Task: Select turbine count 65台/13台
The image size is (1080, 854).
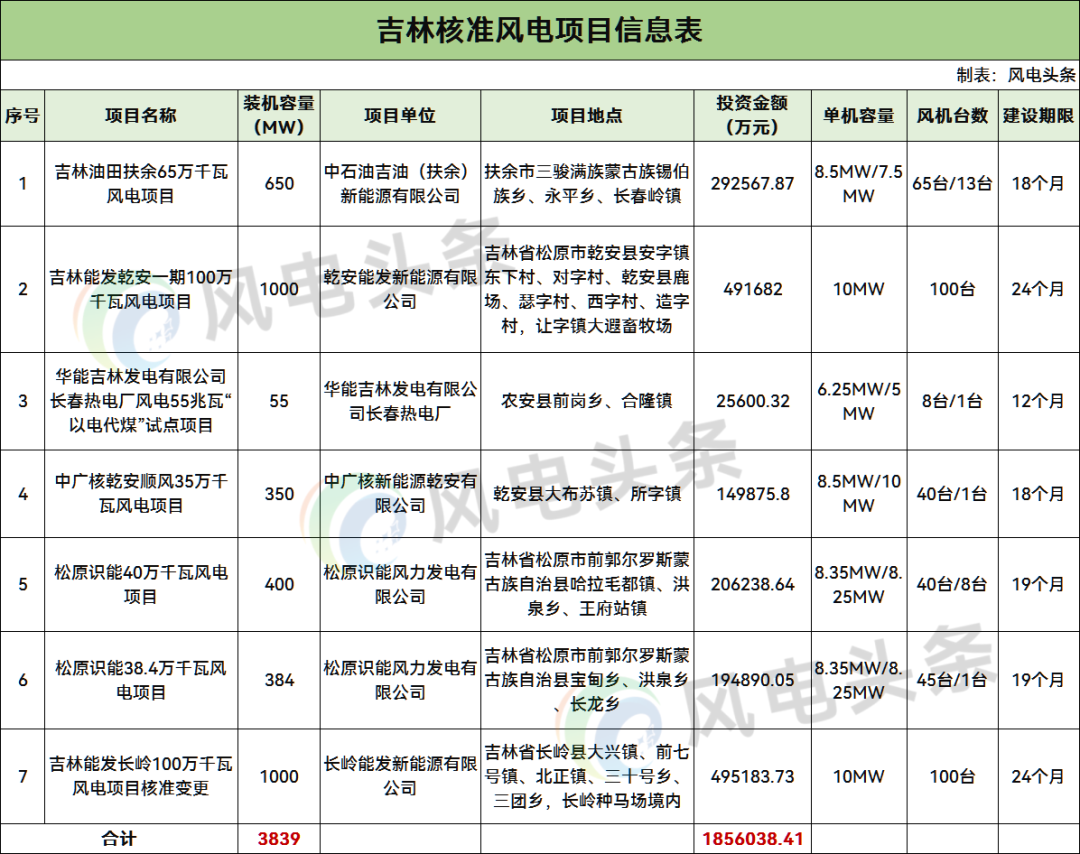Action: (953, 184)
